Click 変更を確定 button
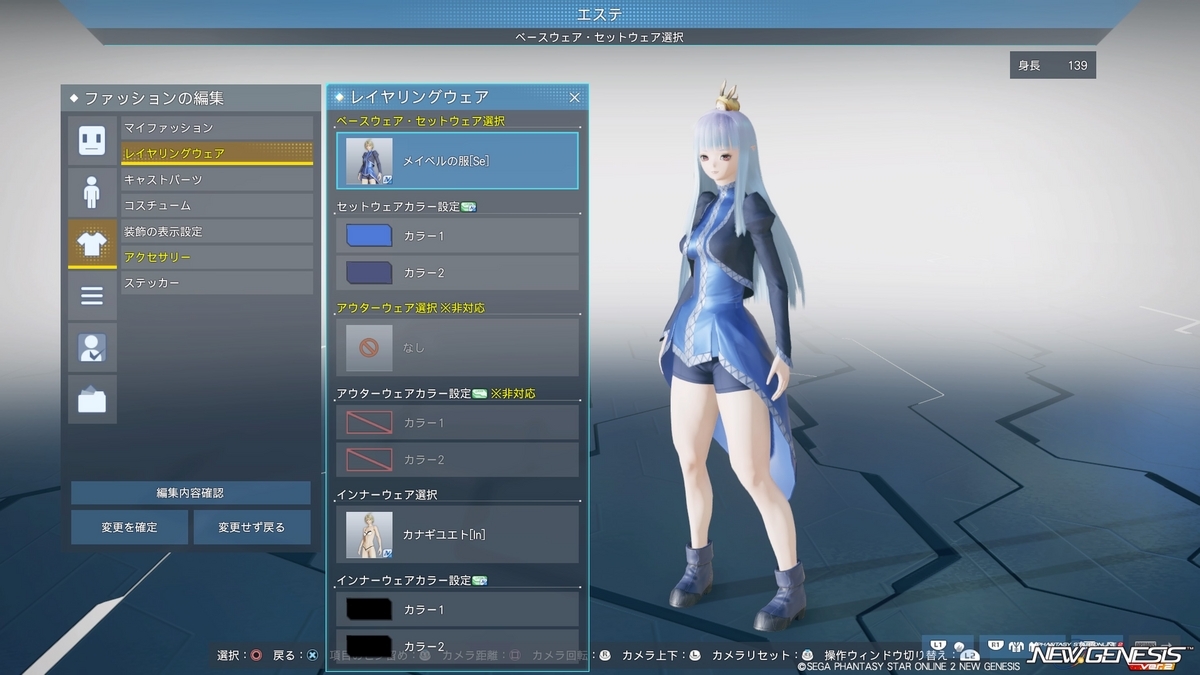This screenshot has height=675, width=1200. coord(129,527)
